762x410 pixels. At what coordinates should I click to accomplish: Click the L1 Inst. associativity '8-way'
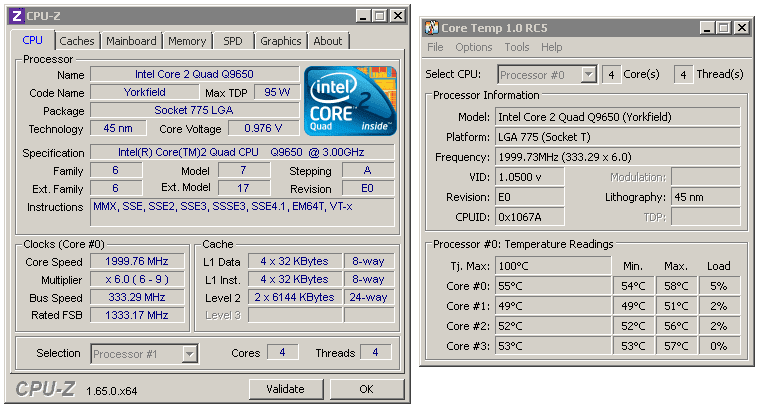(x=368, y=279)
